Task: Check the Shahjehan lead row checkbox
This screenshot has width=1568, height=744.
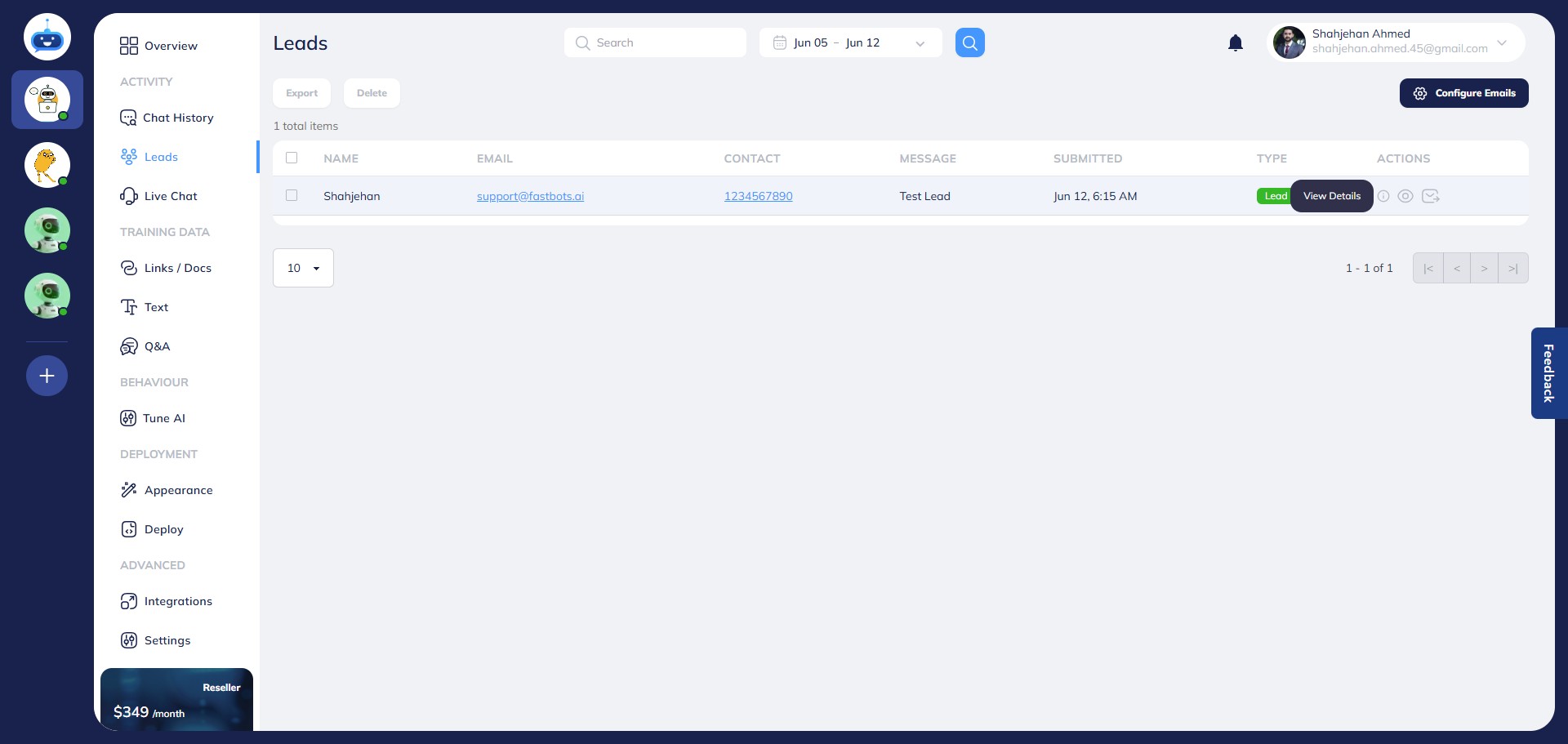Action: 292,195
